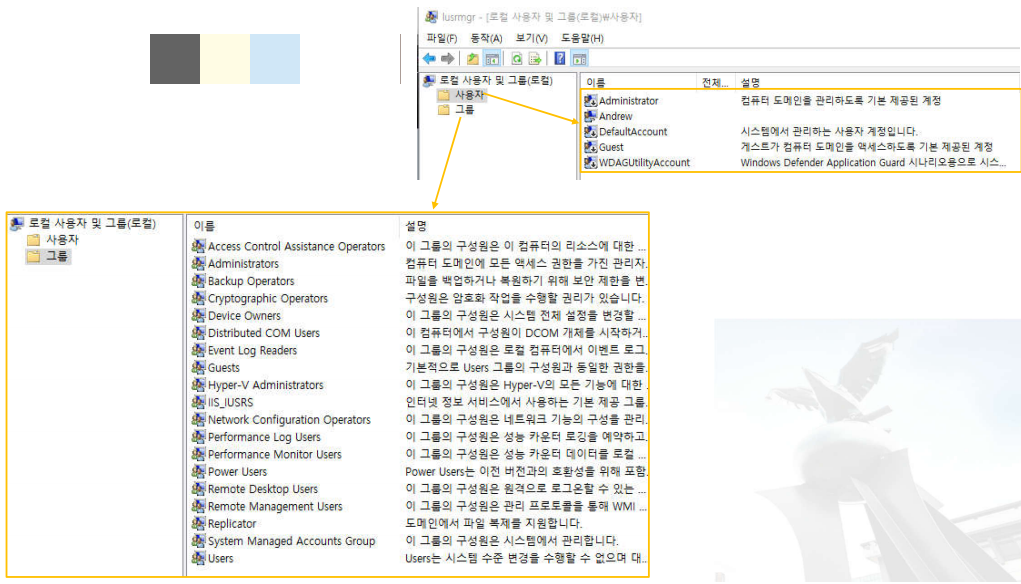
Task: Select Access Control Assistance Operators group
Action: (288, 247)
